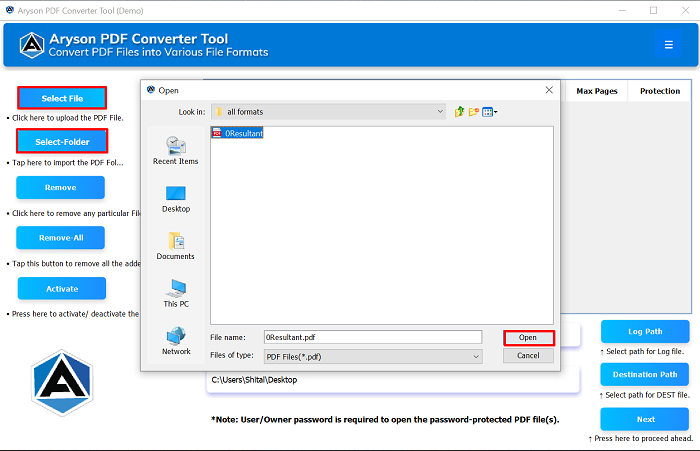Click the Remove-All button
The height and width of the screenshot is (451, 700).
(x=61, y=238)
